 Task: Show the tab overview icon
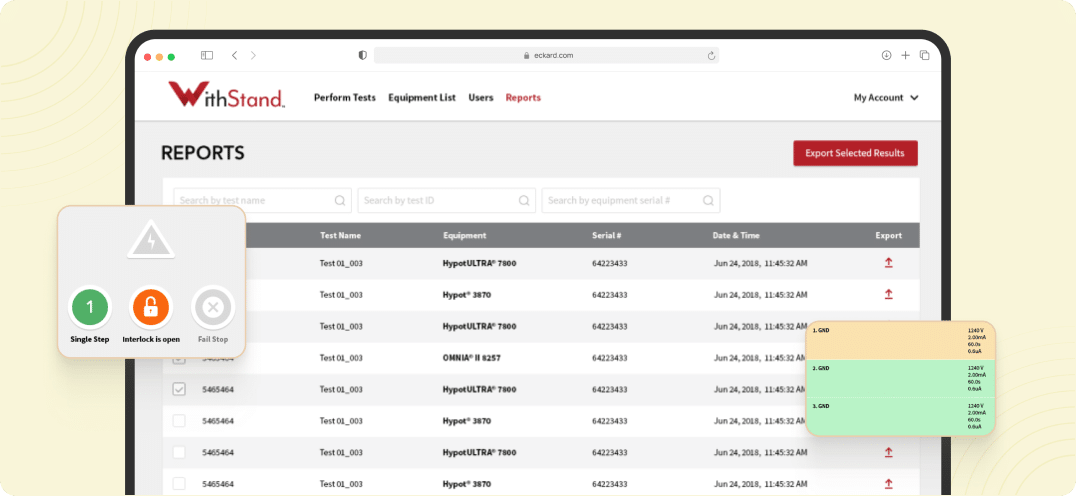coord(924,56)
